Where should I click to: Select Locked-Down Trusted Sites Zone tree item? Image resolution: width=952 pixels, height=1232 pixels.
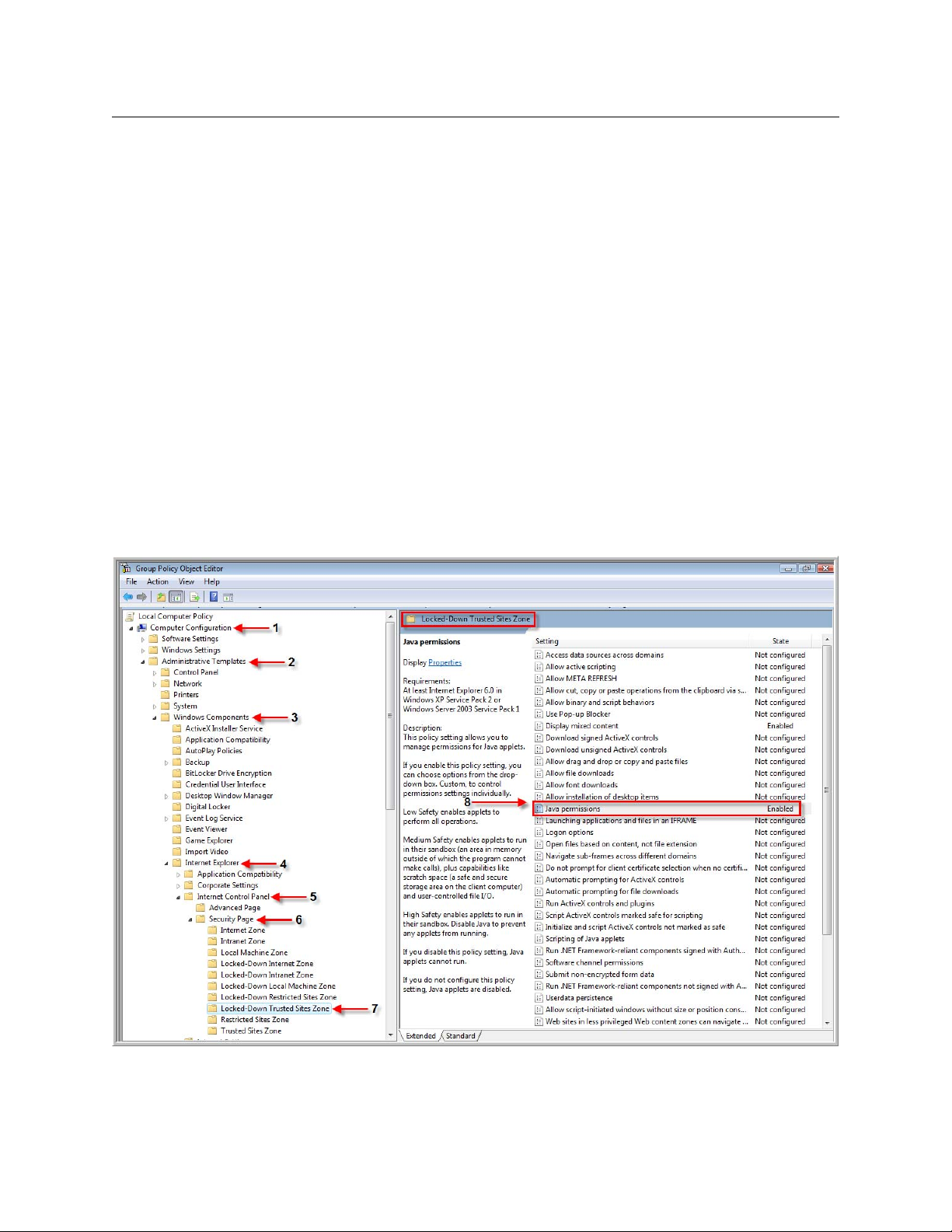point(275,1009)
